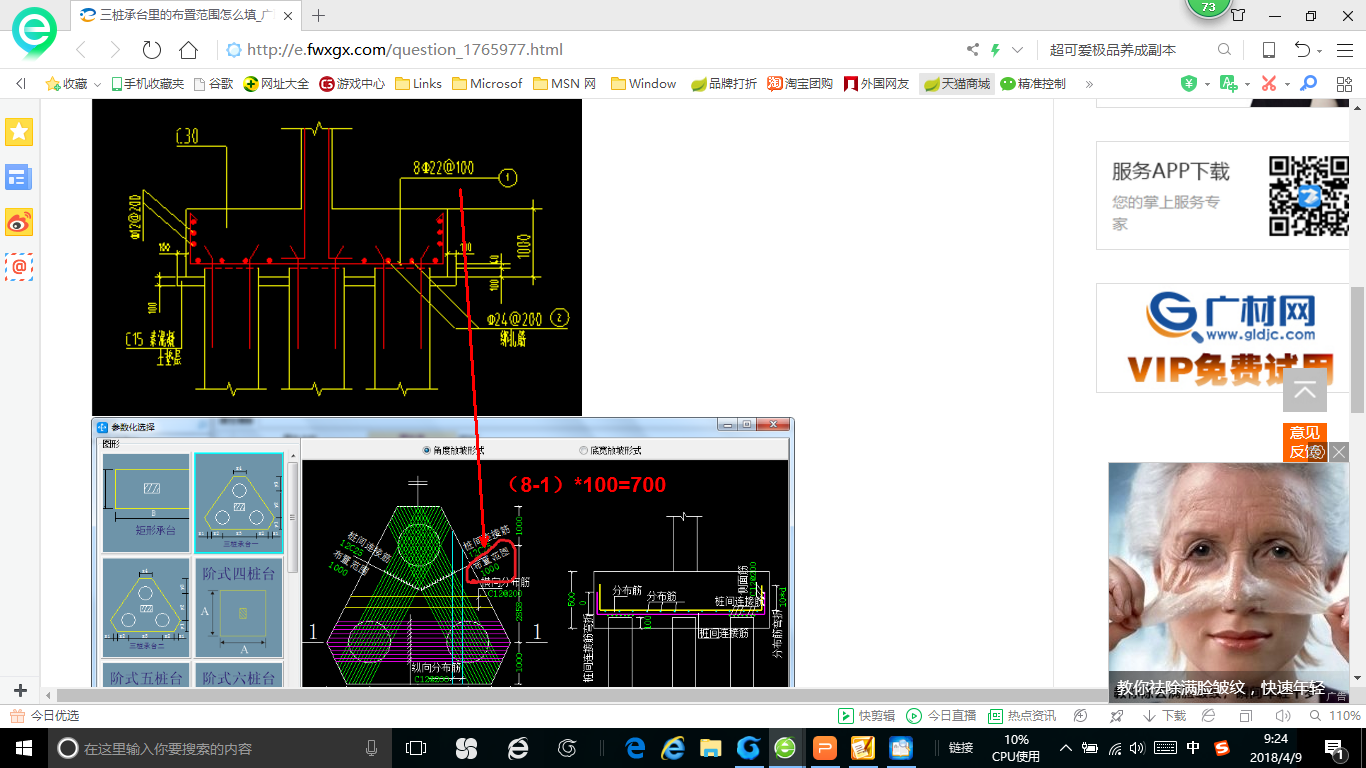
Task: Open the 品牌打折 bookmark
Action: tap(724, 84)
